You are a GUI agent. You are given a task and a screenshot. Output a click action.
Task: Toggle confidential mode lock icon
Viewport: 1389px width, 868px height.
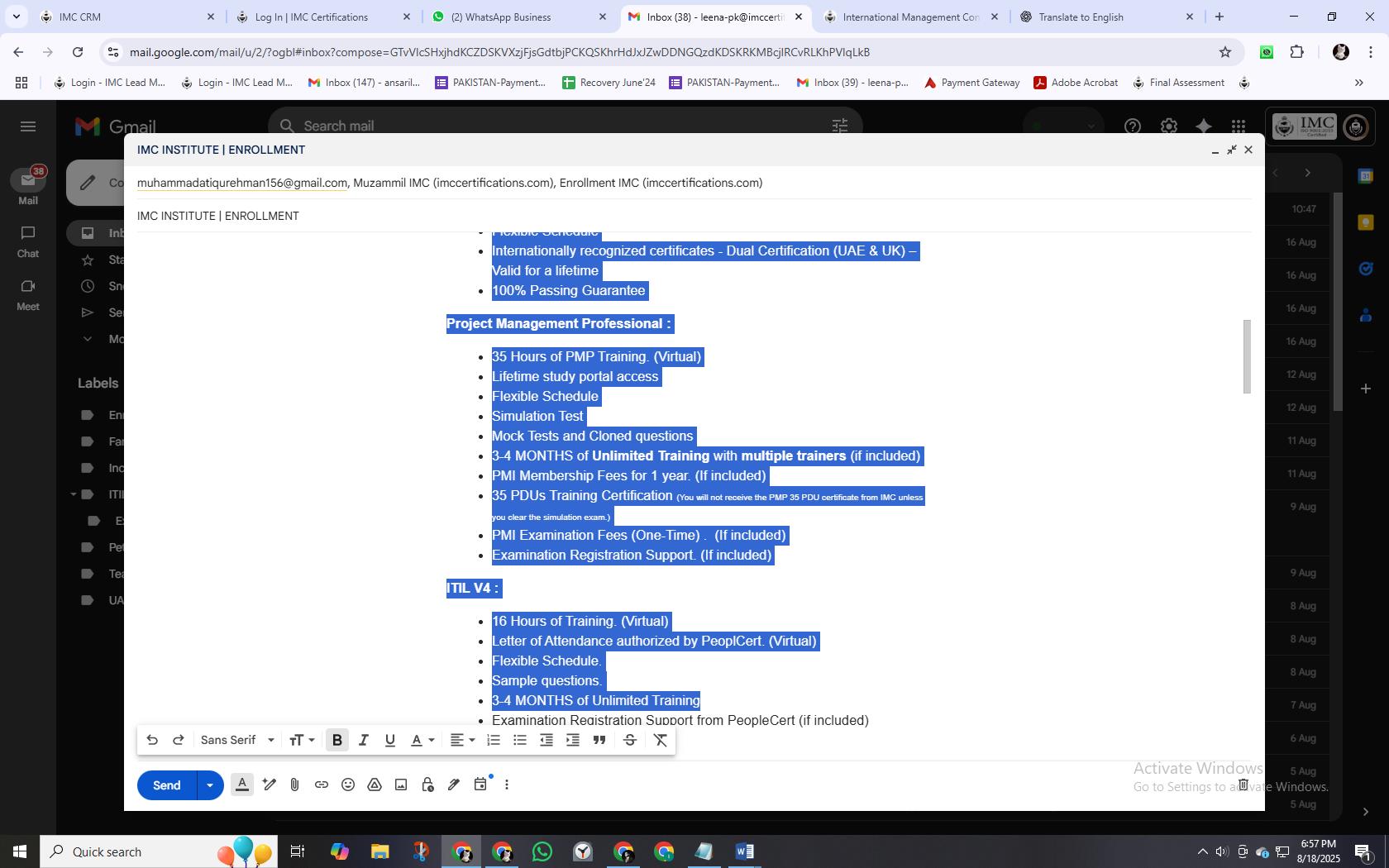coord(427,785)
